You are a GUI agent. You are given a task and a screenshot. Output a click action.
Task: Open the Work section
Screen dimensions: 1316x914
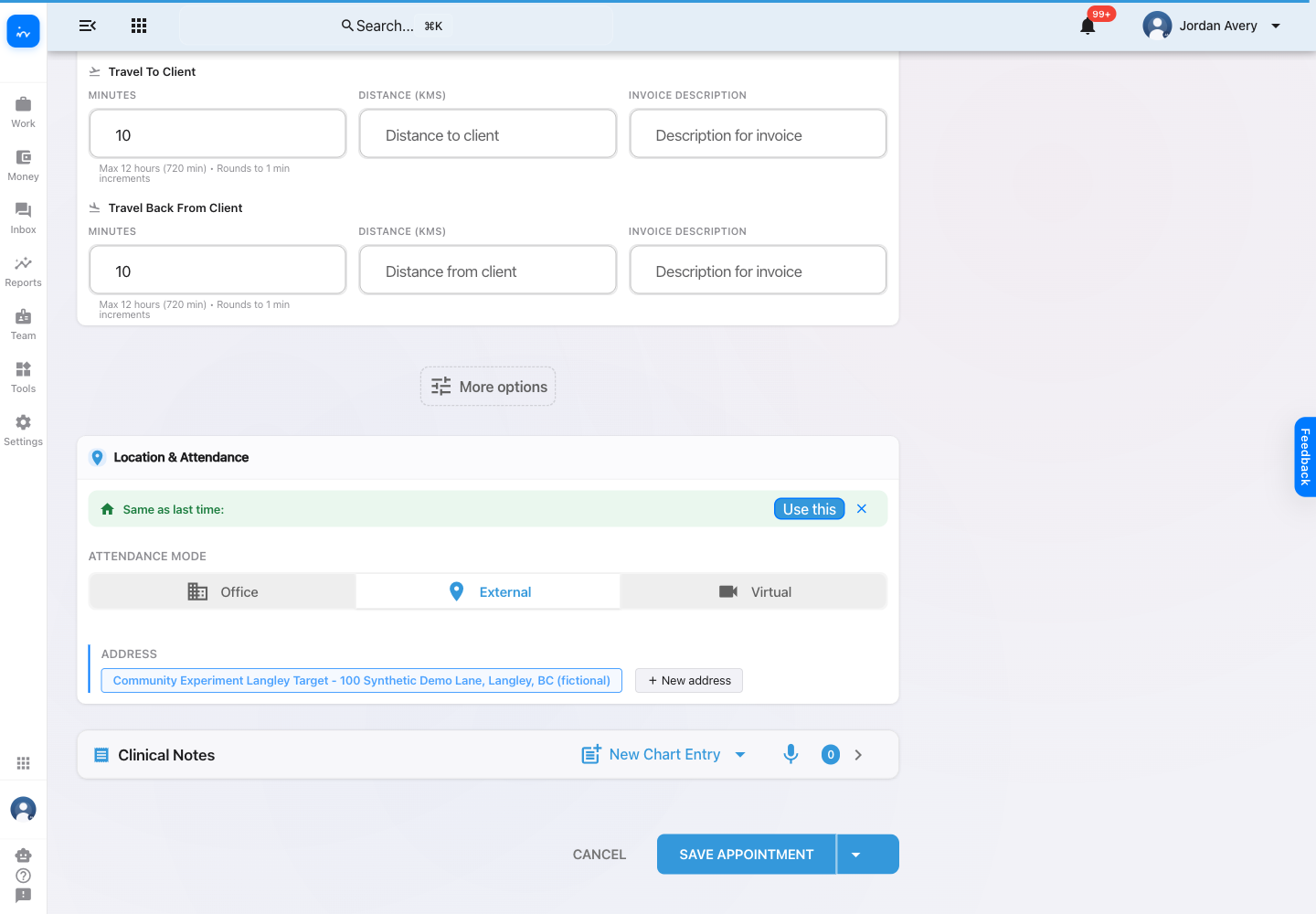pyautogui.click(x=23, y=112)
